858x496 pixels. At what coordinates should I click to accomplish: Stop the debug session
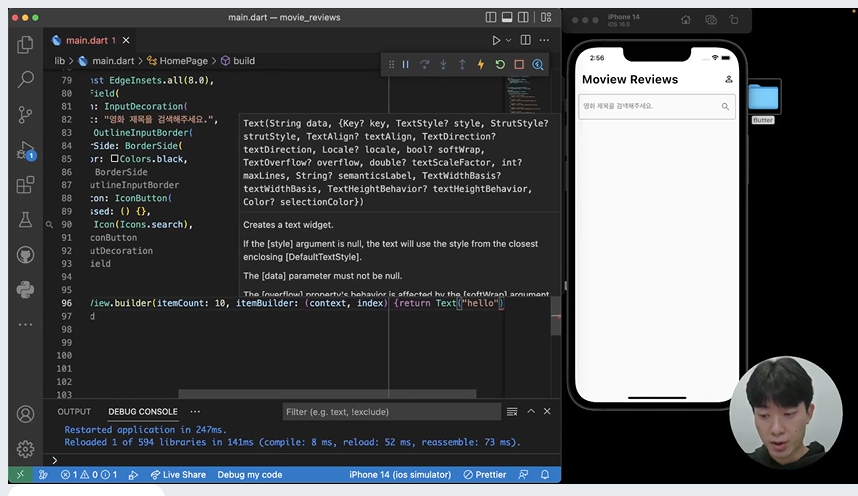519,65
